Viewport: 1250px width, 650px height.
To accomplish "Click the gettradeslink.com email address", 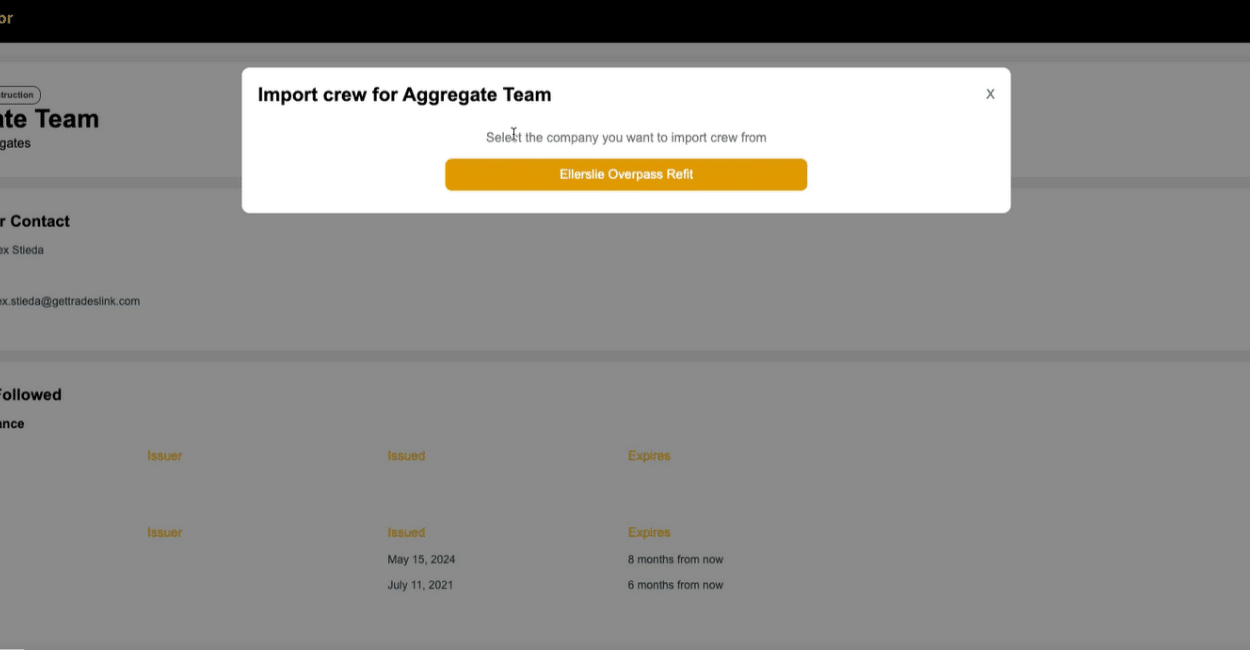I will click(69, 301).
